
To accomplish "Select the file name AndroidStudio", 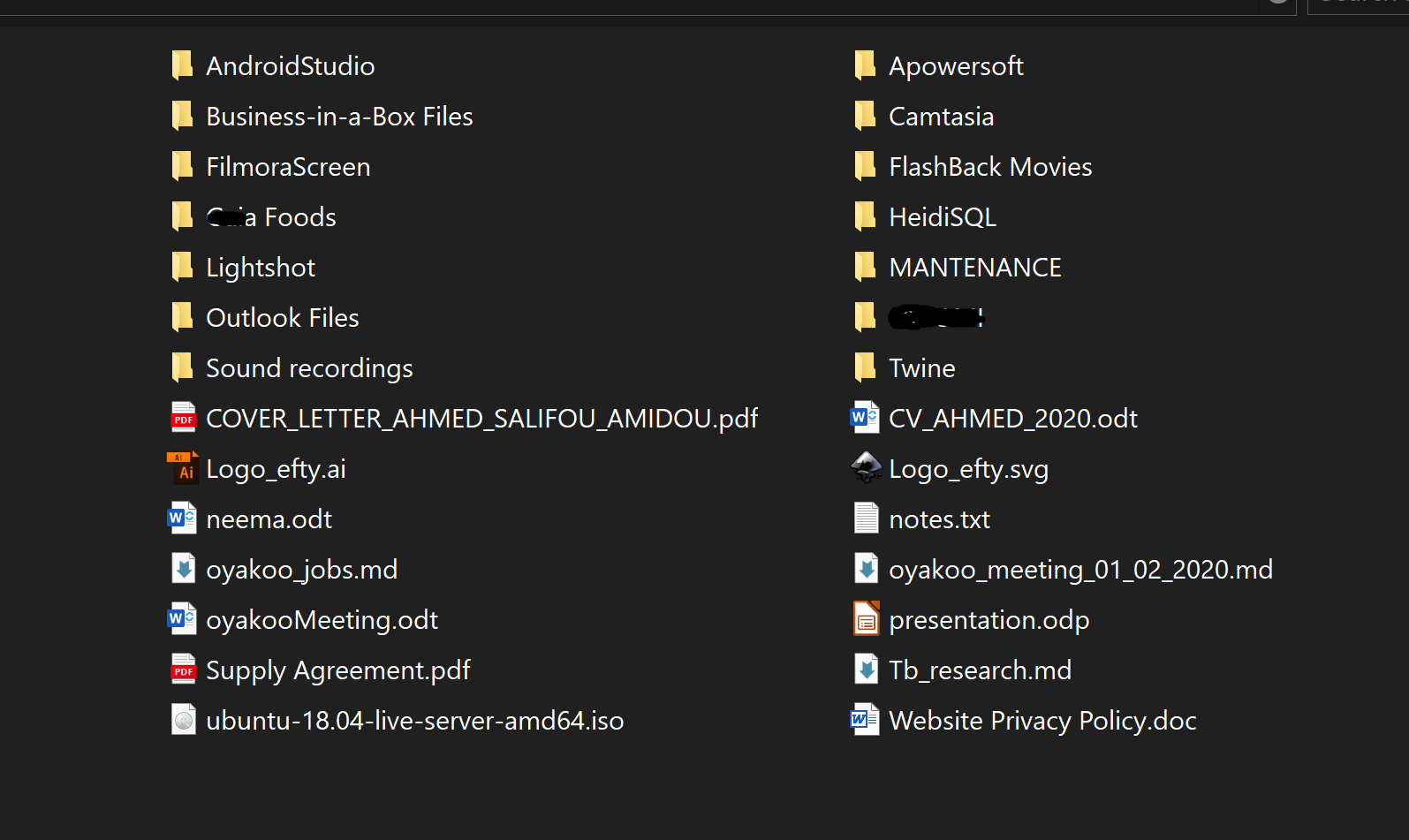I will click(290, 66).
